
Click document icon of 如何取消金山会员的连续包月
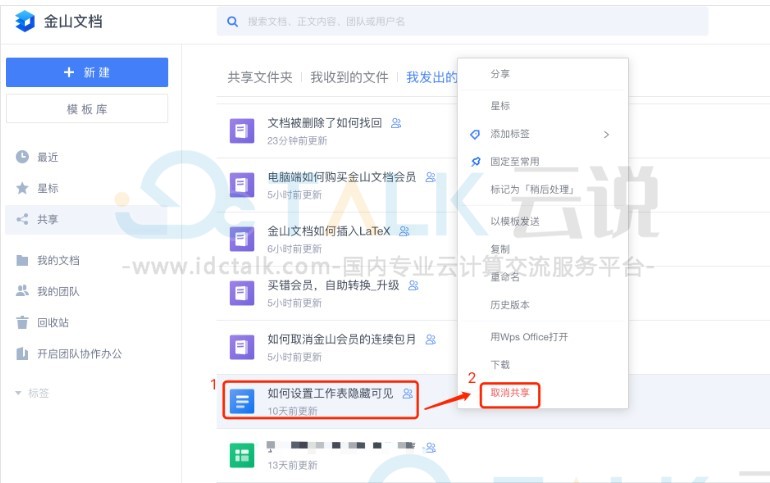click(x=242, y=347)
